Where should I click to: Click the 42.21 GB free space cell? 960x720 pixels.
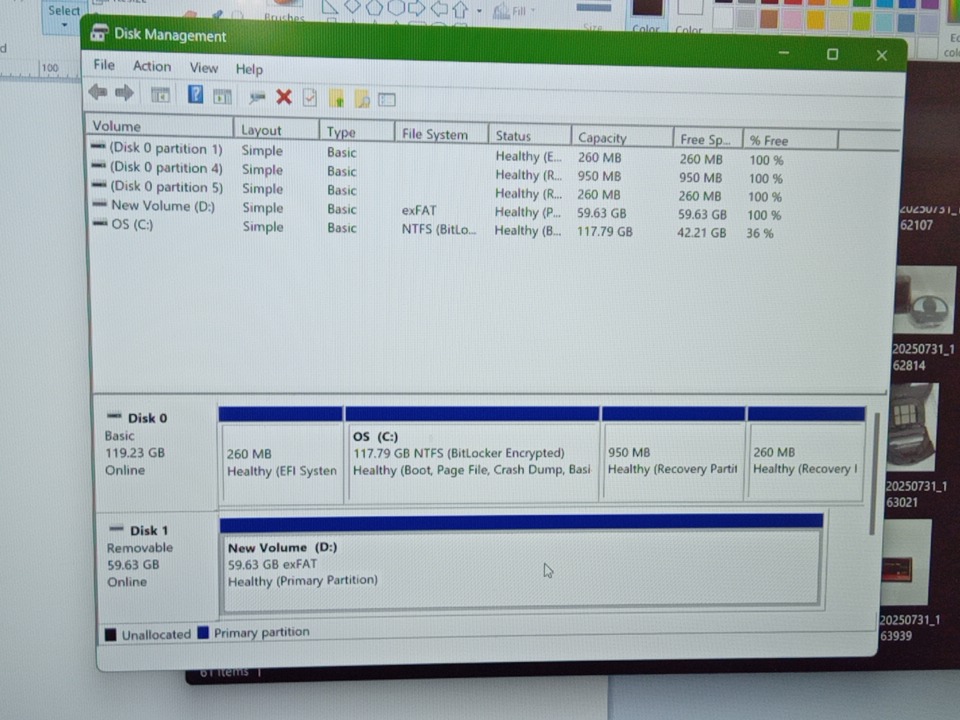[702, 233]
